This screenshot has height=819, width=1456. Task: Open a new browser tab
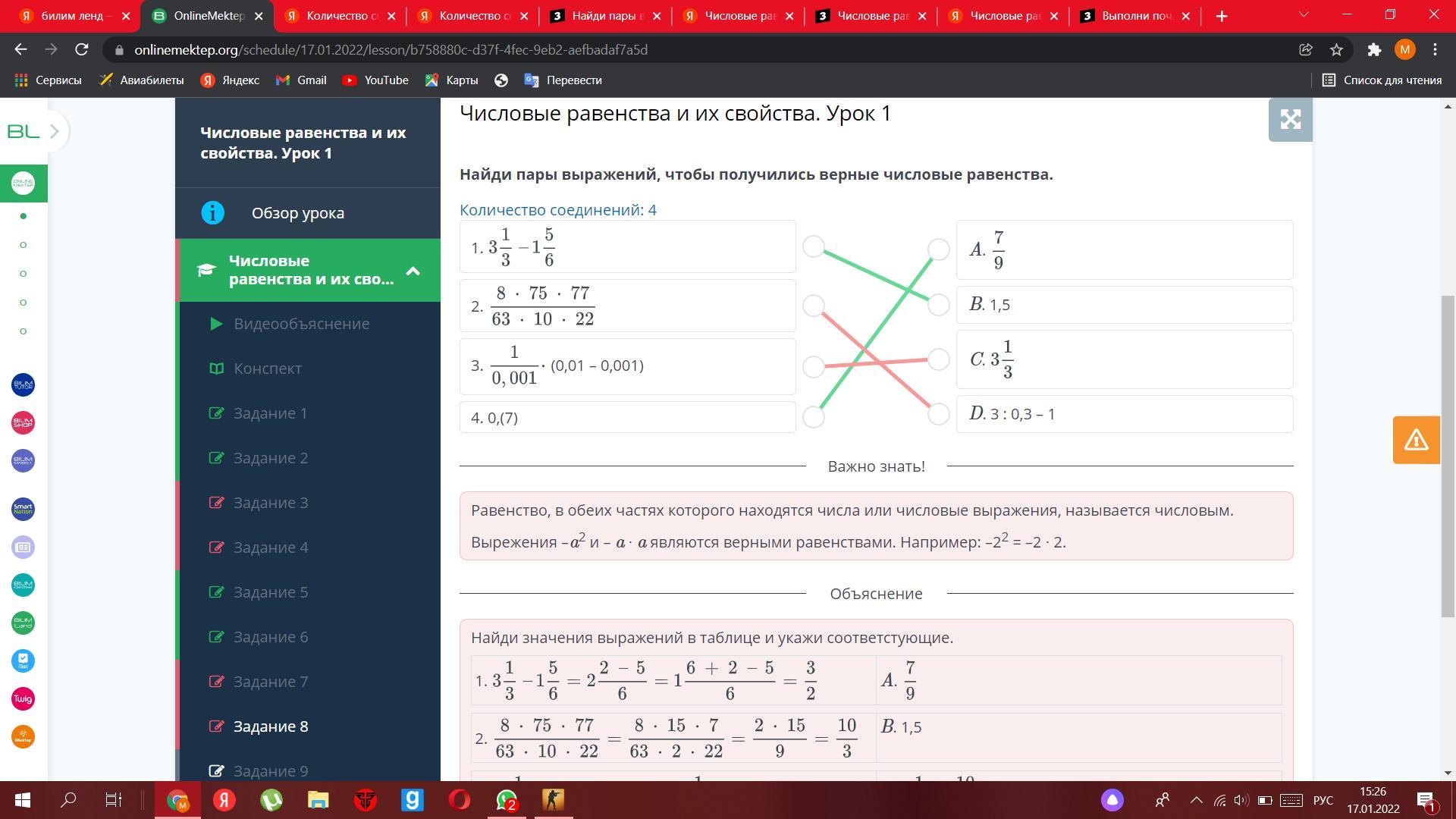[1221, 16]
